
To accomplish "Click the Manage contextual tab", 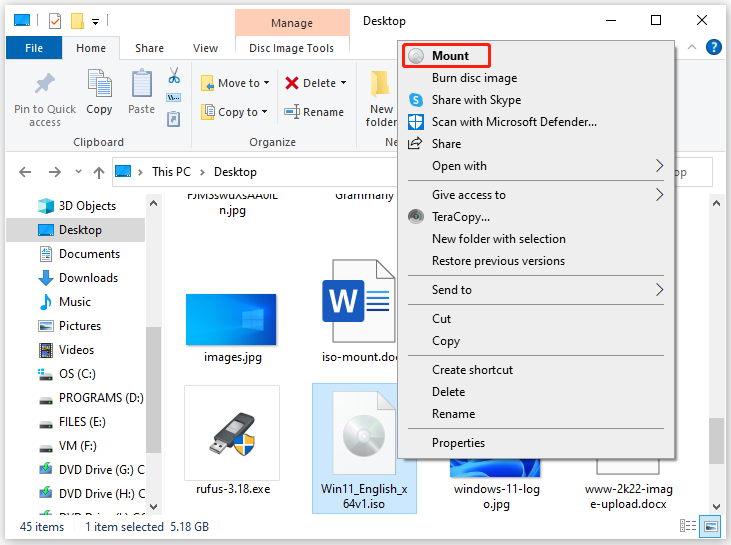I will [292, 23].
